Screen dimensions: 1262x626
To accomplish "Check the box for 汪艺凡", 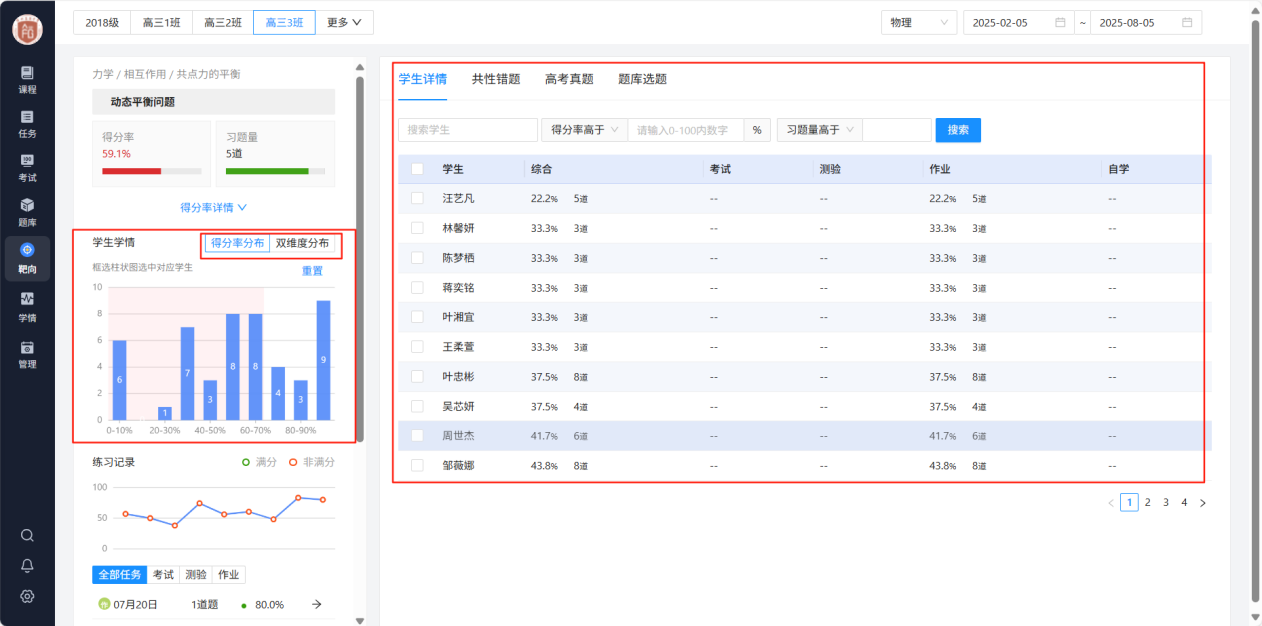I will point(417,198).
